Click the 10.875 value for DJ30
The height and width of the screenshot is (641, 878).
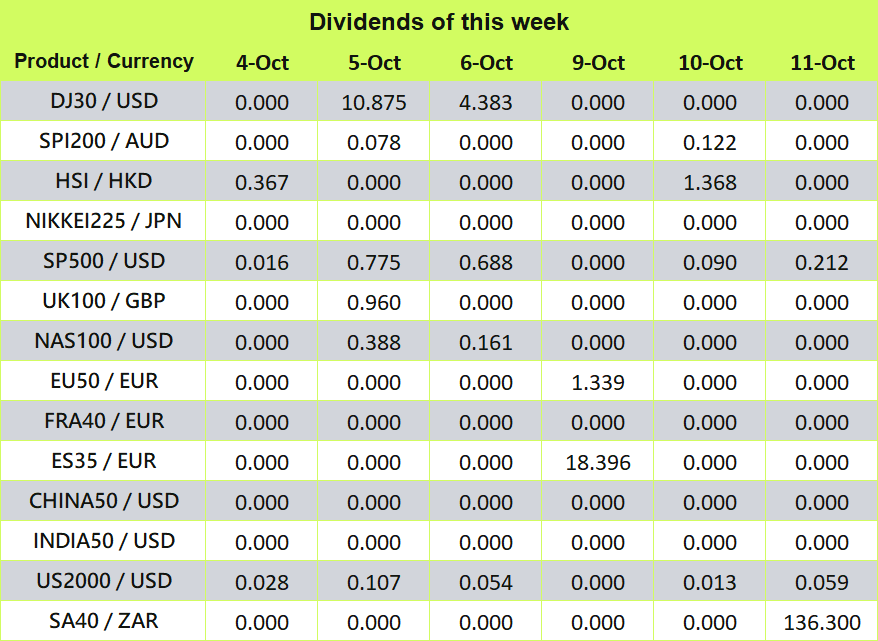point(374,103)
